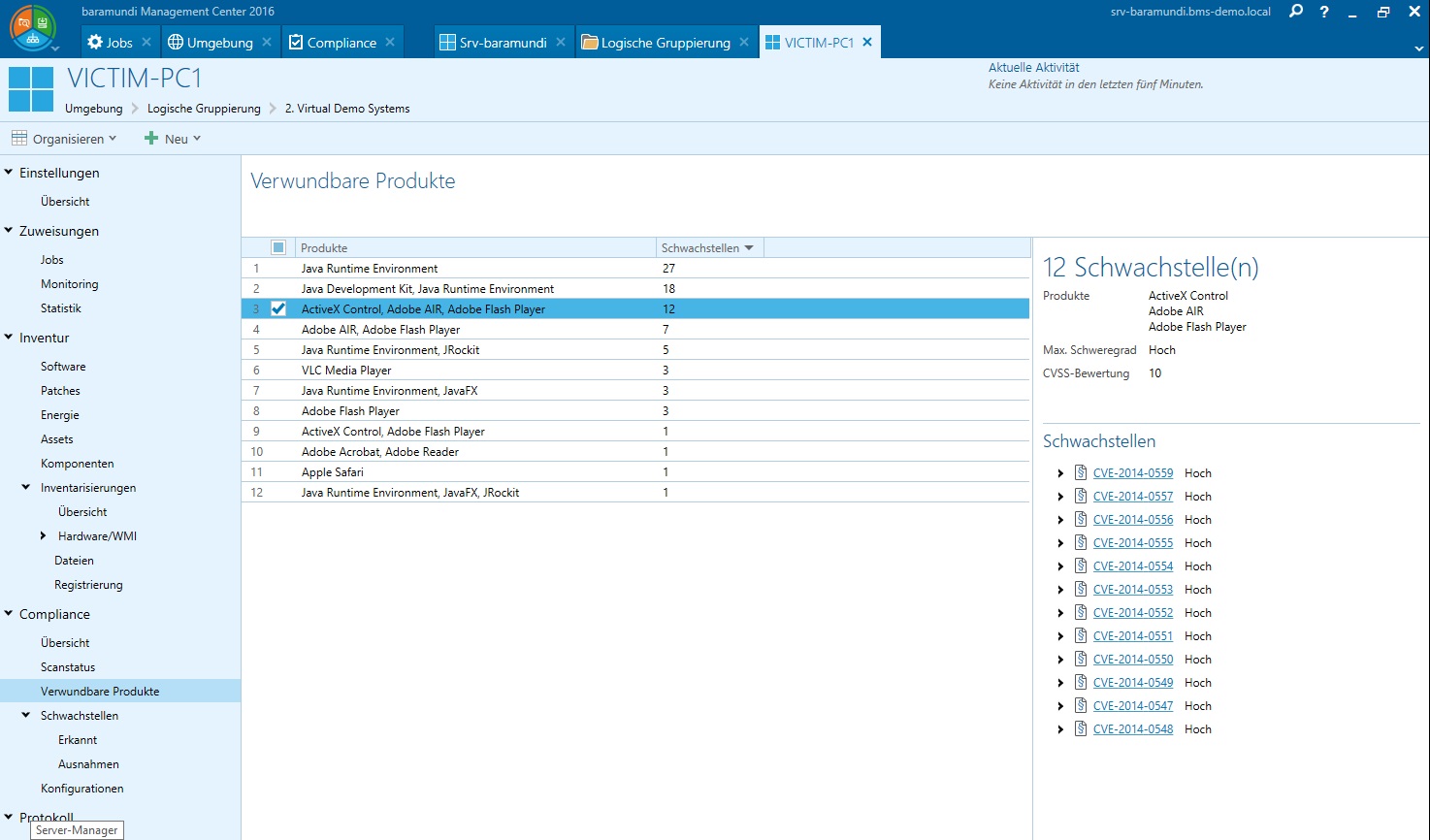The image size is (1430, 840).
Task: Open Scanstatus under Compliance
Action: point(68,667)
